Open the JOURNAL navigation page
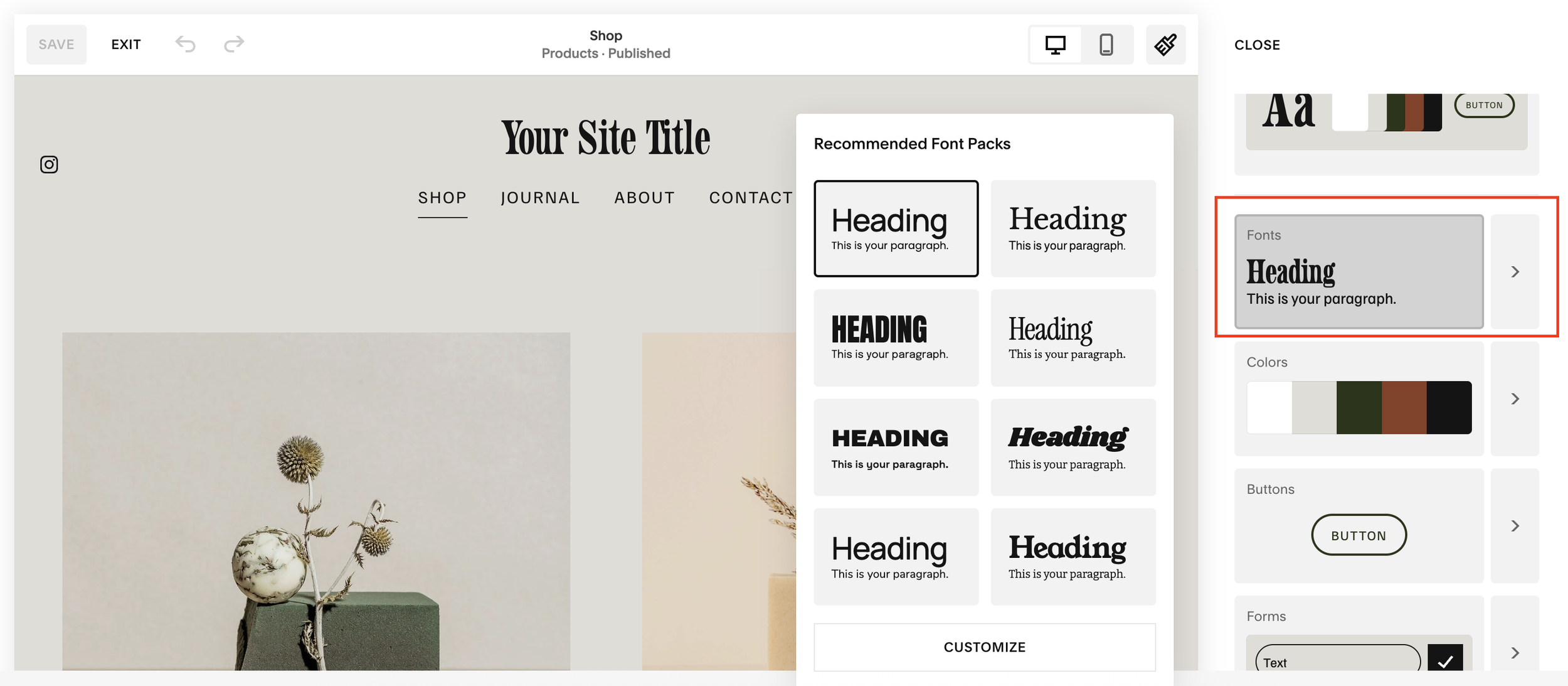 point(540,198)
